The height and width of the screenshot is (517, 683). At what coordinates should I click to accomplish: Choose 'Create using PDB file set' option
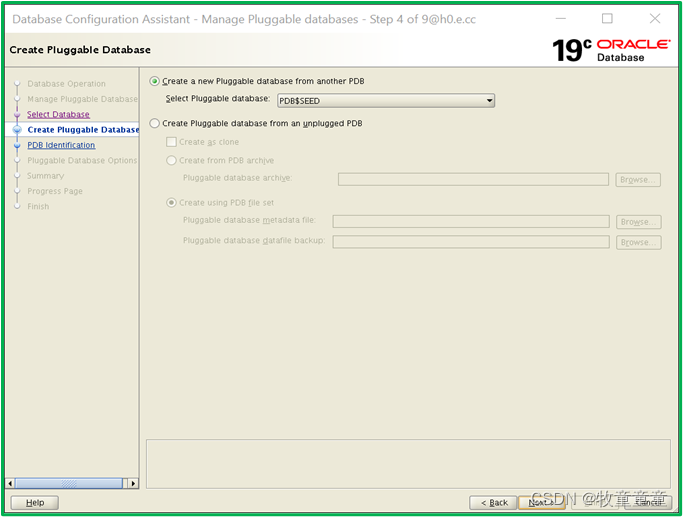click(x=171, y=203)
